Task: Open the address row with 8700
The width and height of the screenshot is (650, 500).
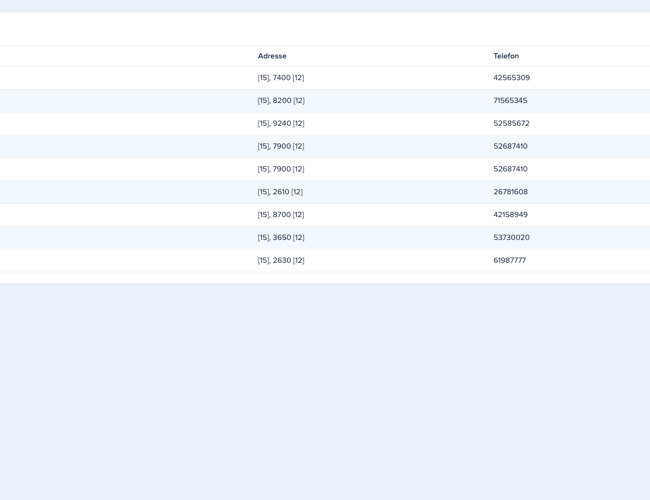Action: coord(281,215)
